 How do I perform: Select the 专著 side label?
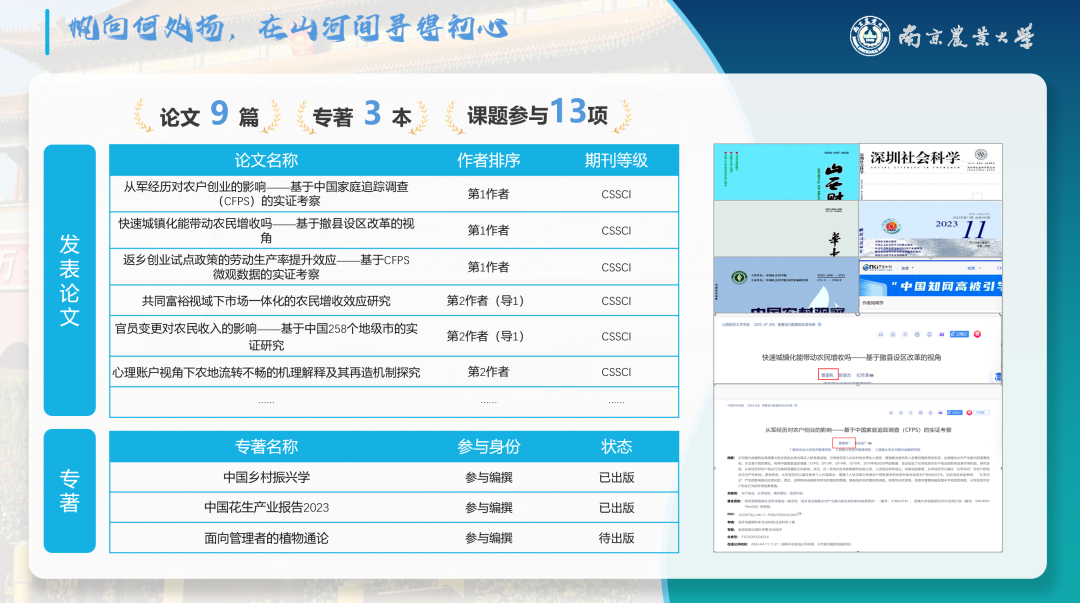click(x=69, y=491)
